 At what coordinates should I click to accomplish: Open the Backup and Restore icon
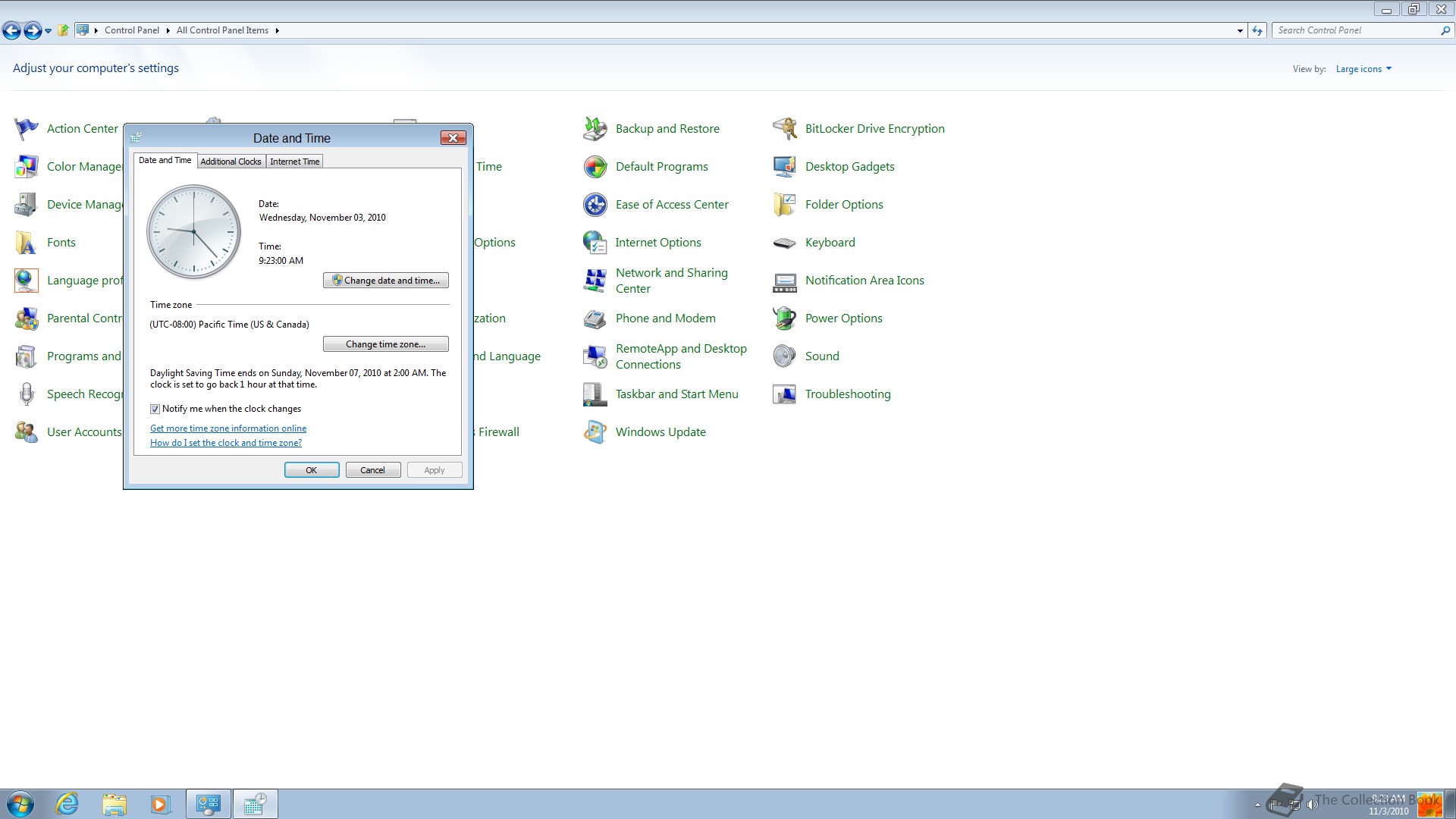click(x=595, y=129)
